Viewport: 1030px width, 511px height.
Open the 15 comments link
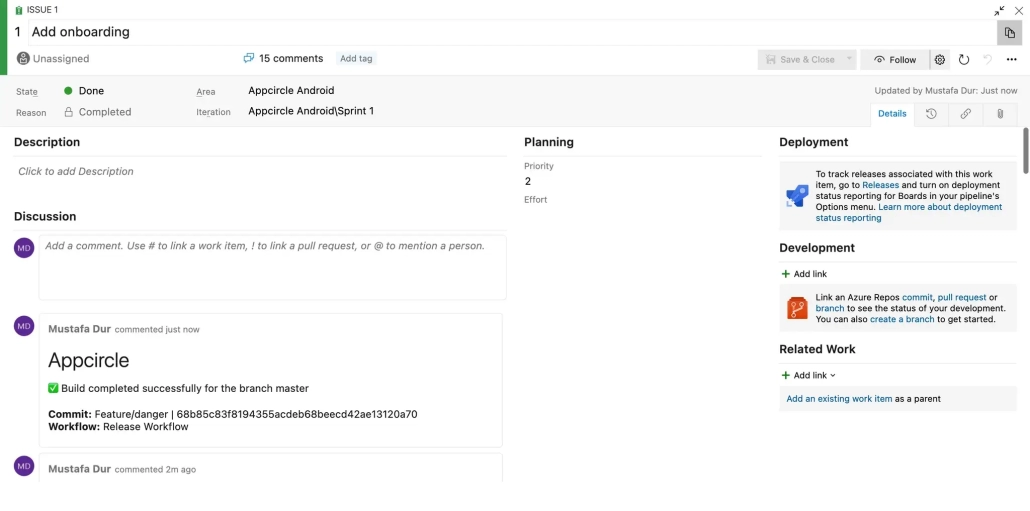[291, 58]
